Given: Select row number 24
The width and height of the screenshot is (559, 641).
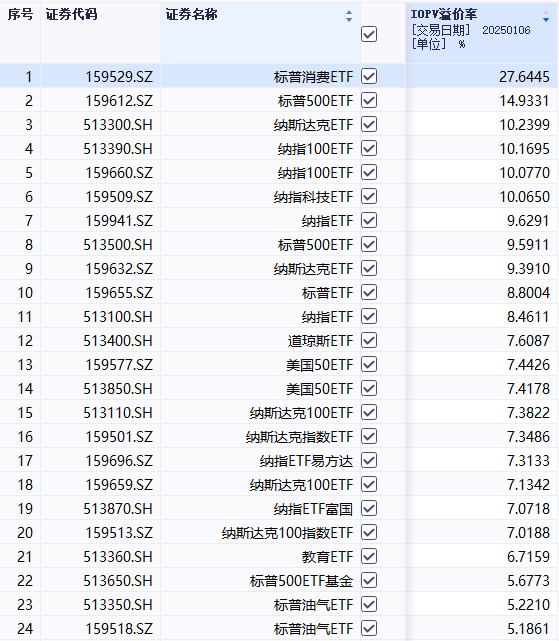Looking at the screenshot, I should [x=25, y=629].
